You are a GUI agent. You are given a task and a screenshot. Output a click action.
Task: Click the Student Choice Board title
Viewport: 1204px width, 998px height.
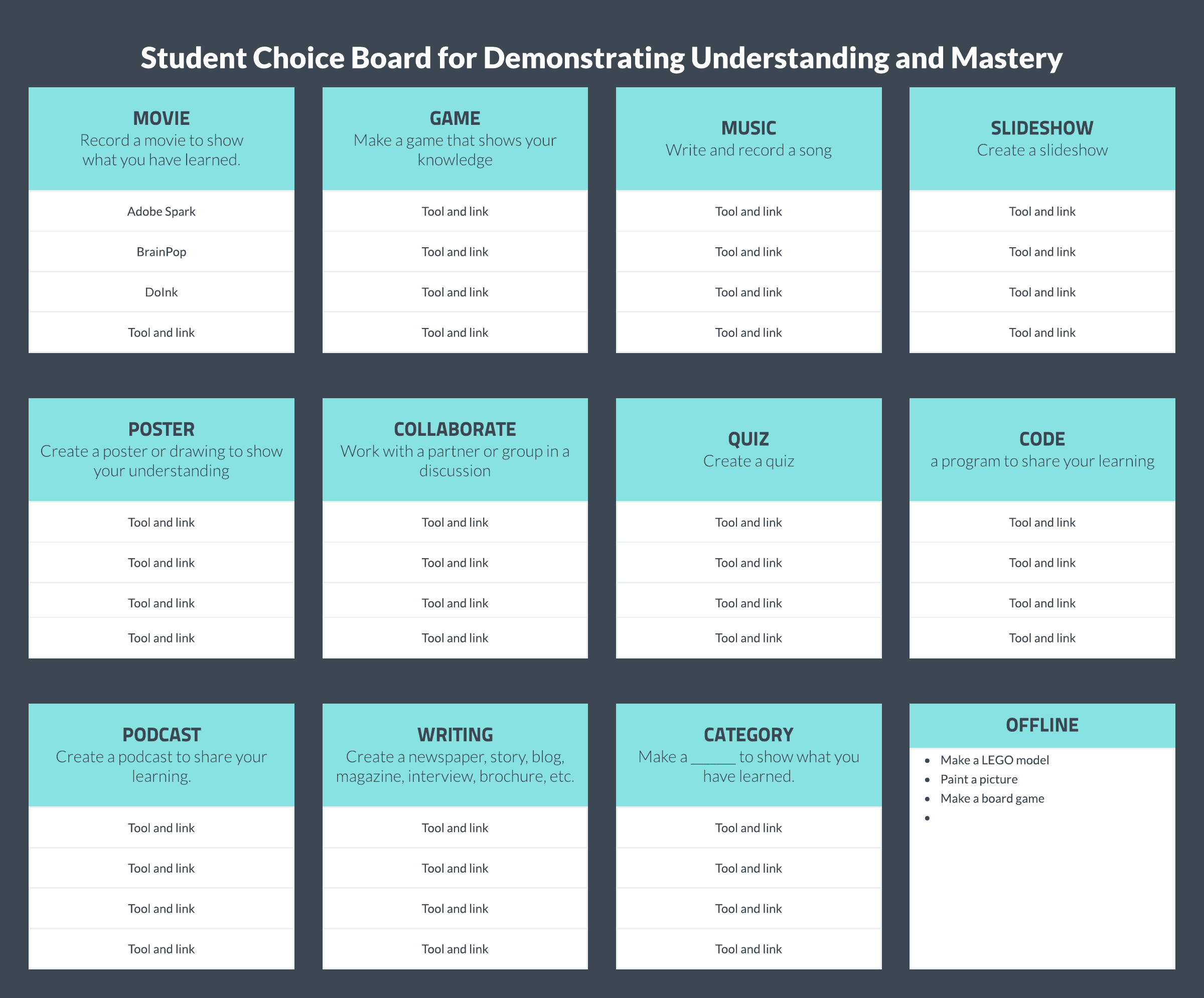[x=601, y=58]
